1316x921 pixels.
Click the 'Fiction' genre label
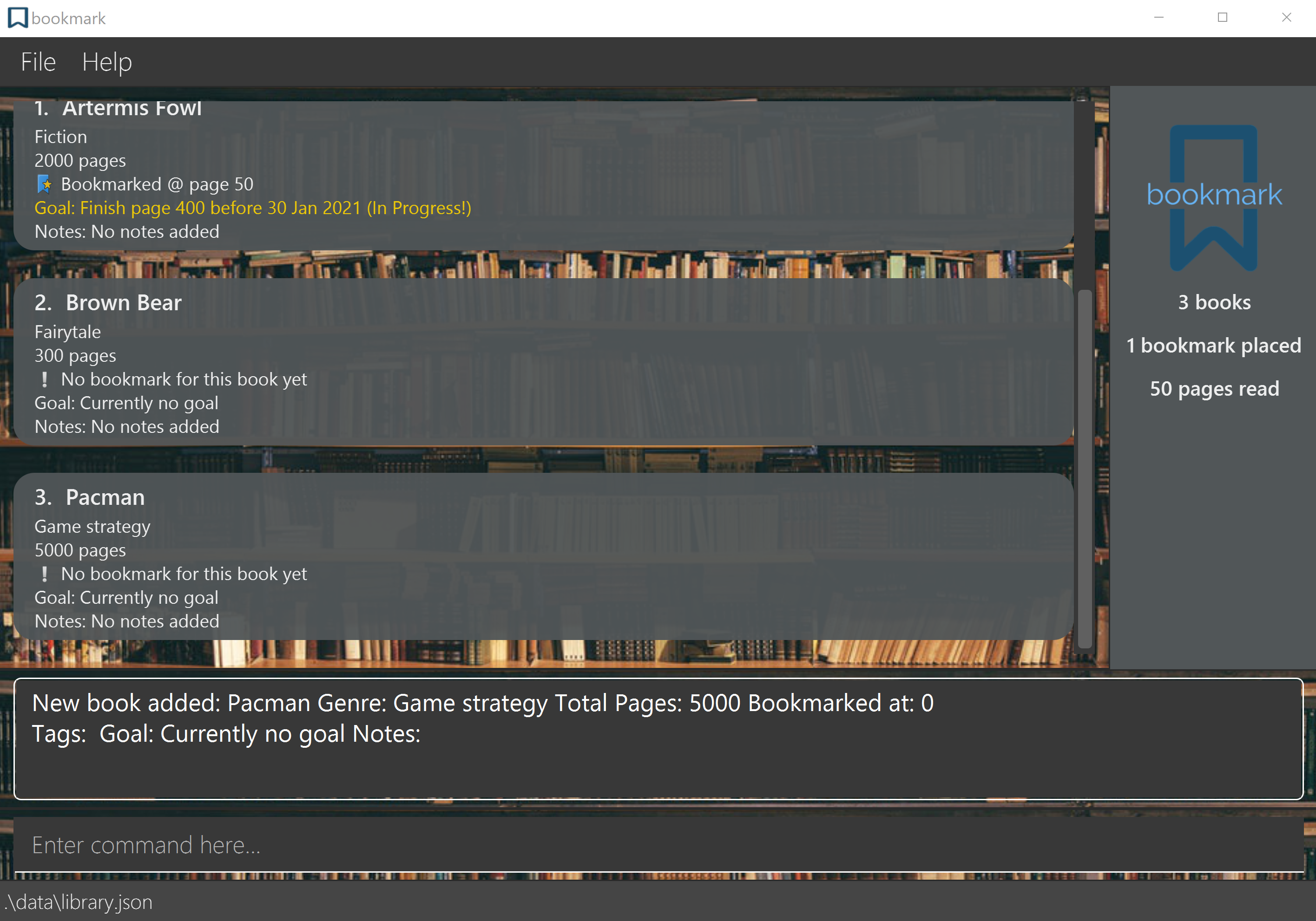[61, 137]
